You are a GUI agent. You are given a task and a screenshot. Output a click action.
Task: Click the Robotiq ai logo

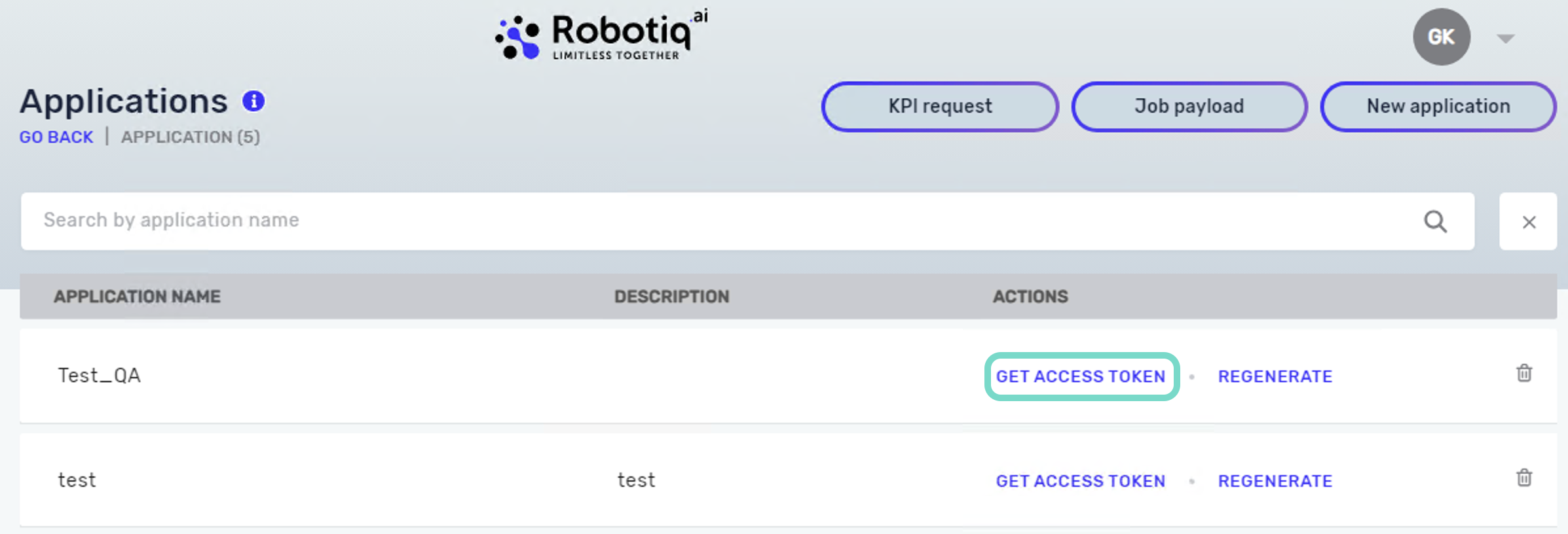(x=601, y=35)
